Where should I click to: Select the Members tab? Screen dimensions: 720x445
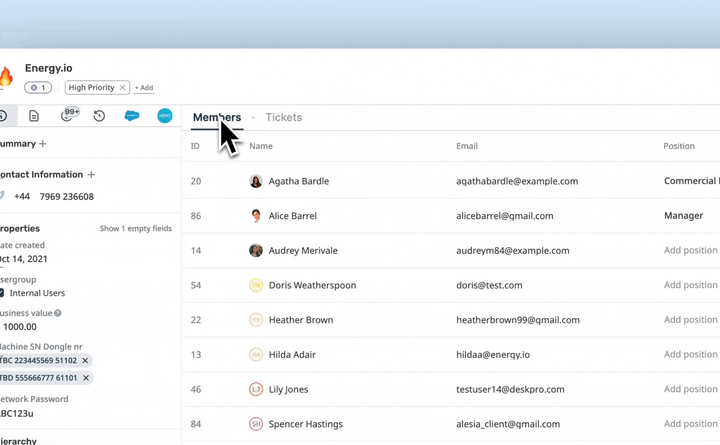click(216, 117)
